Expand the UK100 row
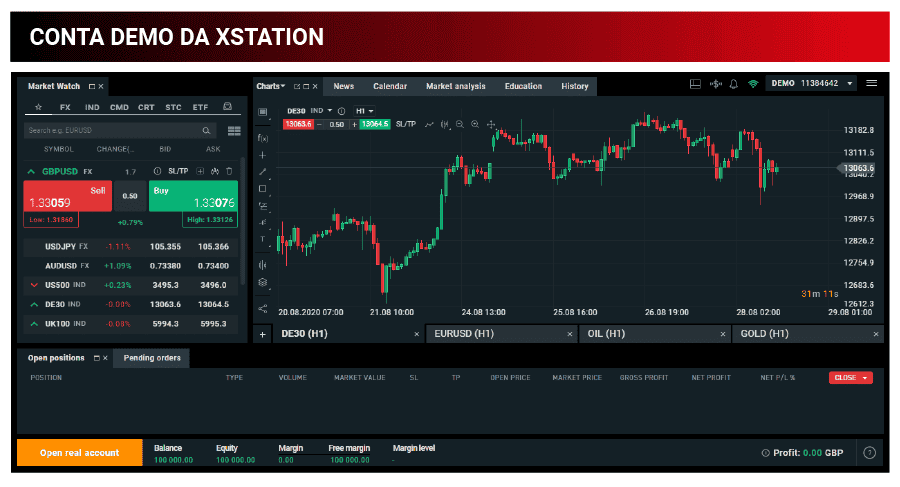The image size is (900, 487). (34, 324)
